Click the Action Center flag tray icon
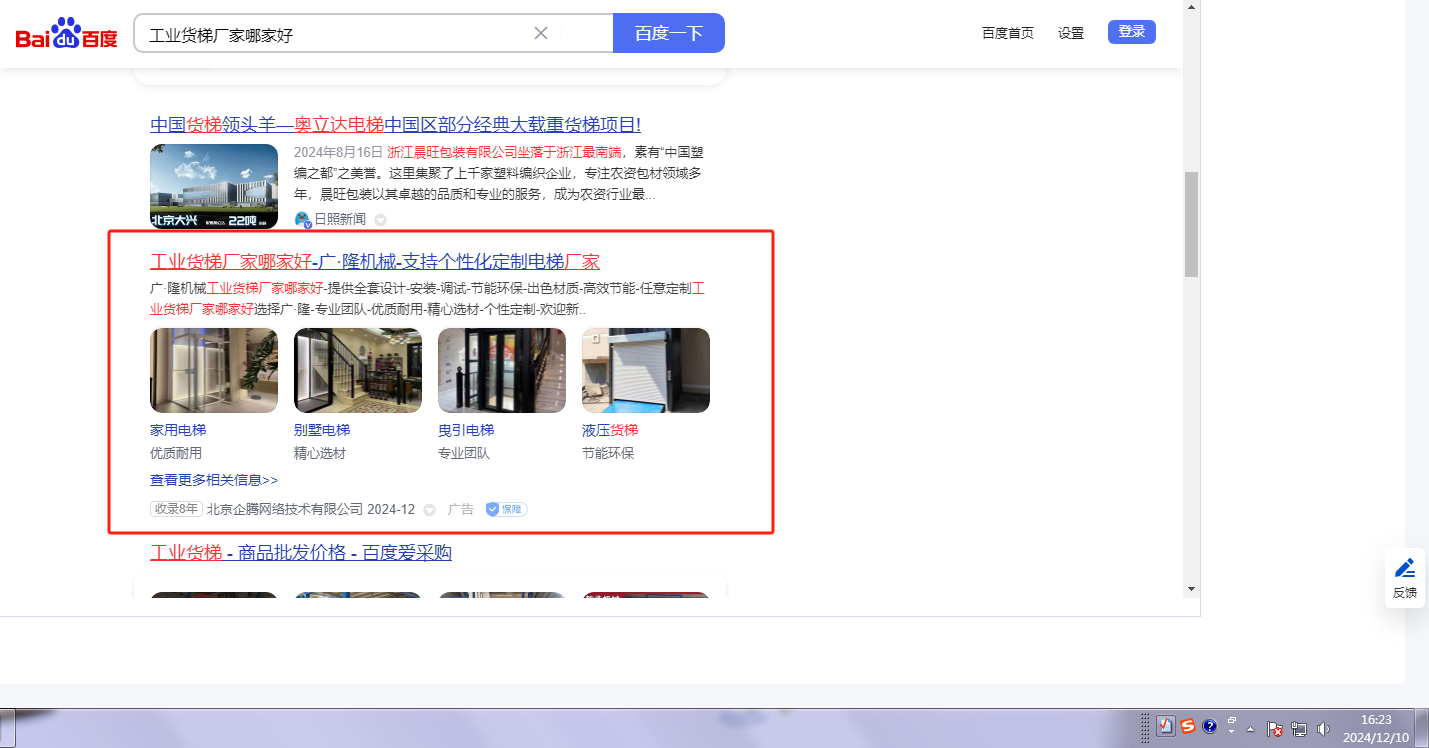 coord(1274,729)
